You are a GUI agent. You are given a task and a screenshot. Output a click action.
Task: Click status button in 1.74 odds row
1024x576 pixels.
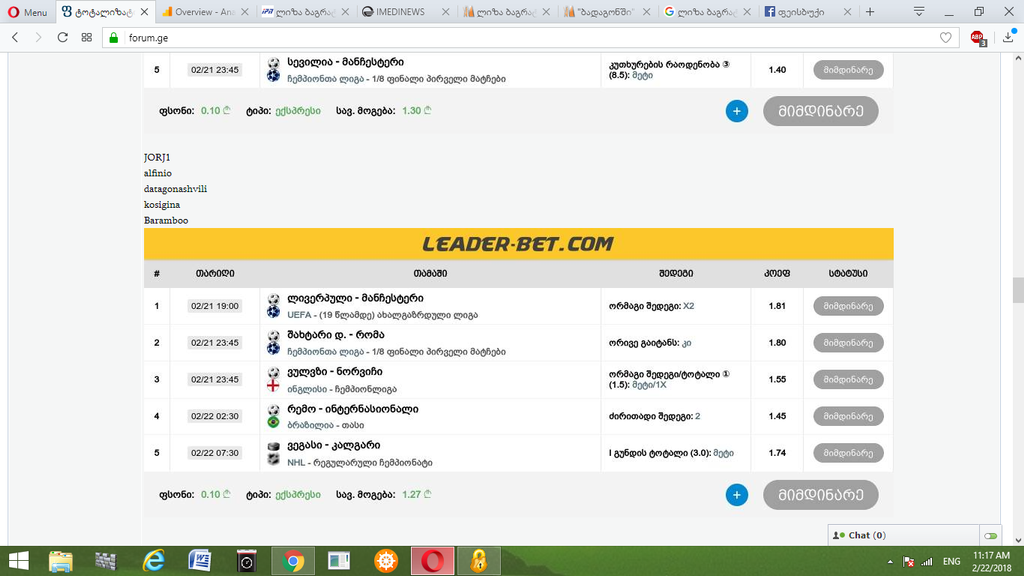[848, 453]
